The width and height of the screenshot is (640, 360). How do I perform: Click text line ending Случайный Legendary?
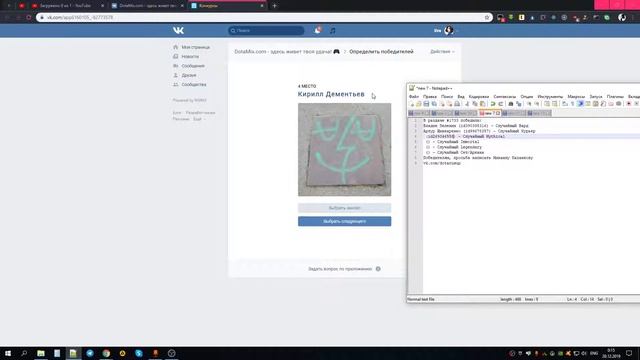tap(454, 147)
